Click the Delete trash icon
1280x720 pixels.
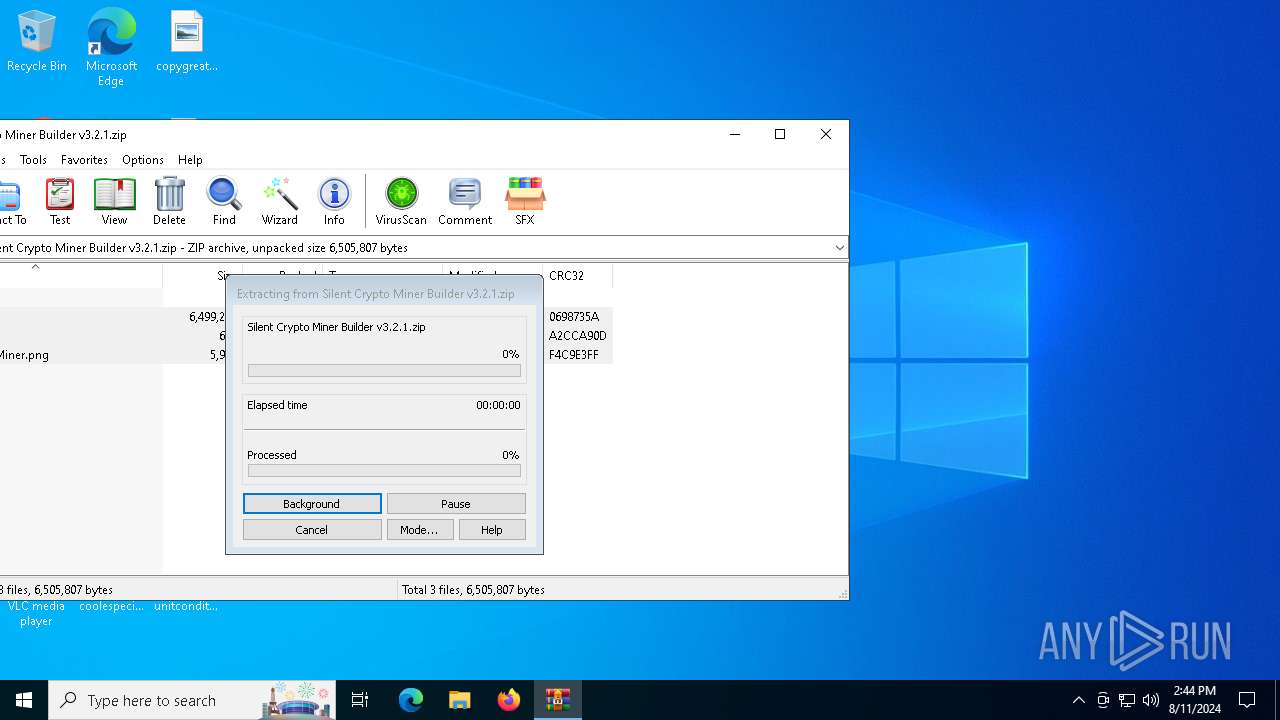(169, 201)
